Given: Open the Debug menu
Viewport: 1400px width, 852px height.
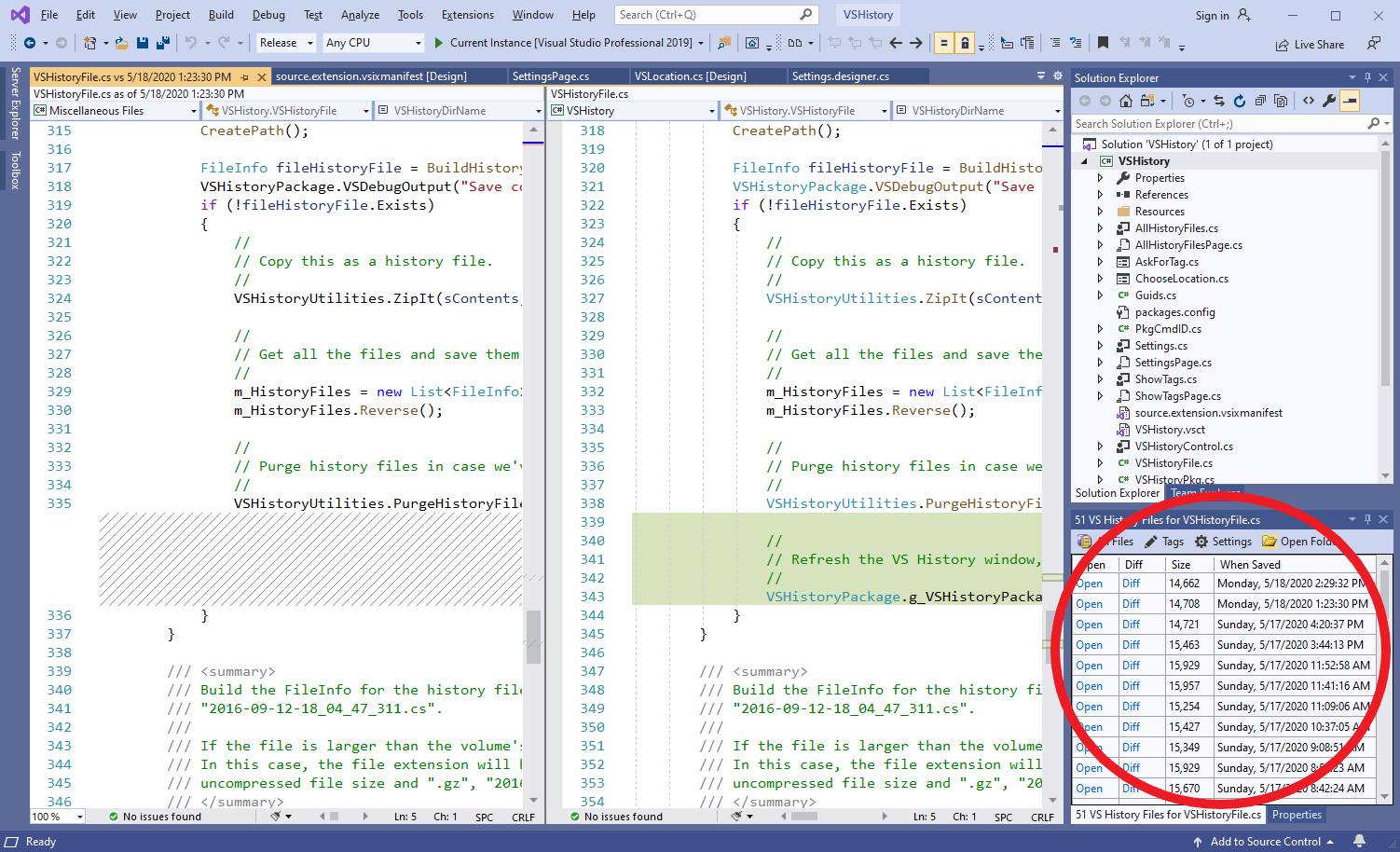Looking at the screenshot, I should click(x=268, y=15).
